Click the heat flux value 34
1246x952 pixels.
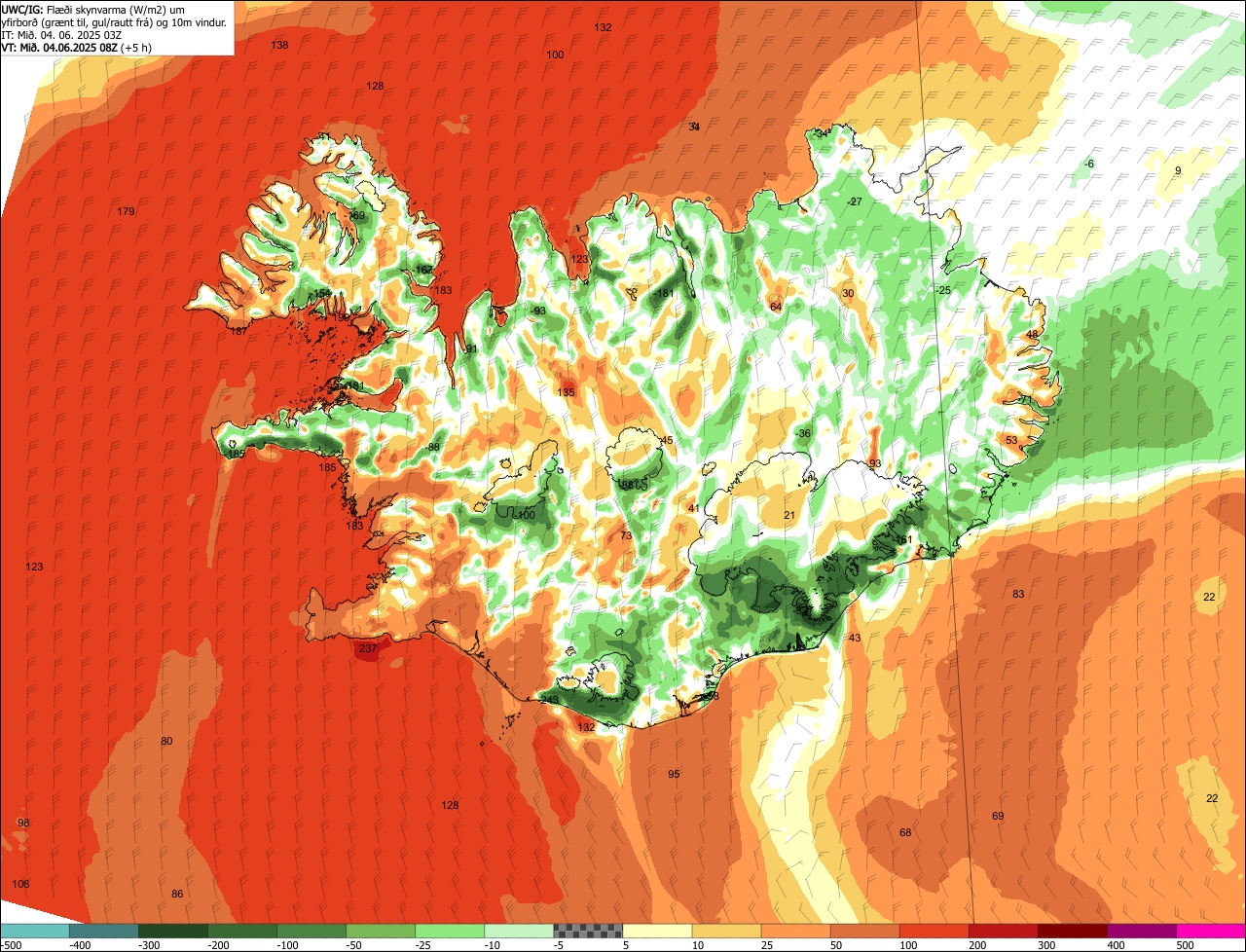694,128
